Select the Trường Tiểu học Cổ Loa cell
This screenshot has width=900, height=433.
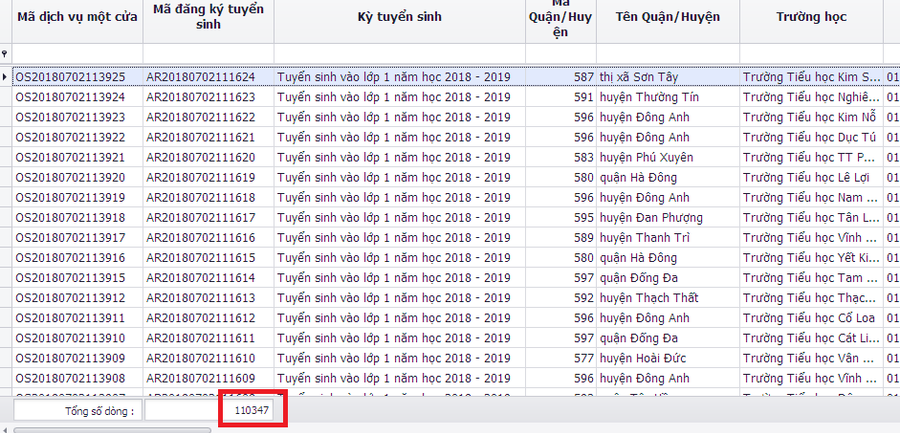(x=810, y=318)
